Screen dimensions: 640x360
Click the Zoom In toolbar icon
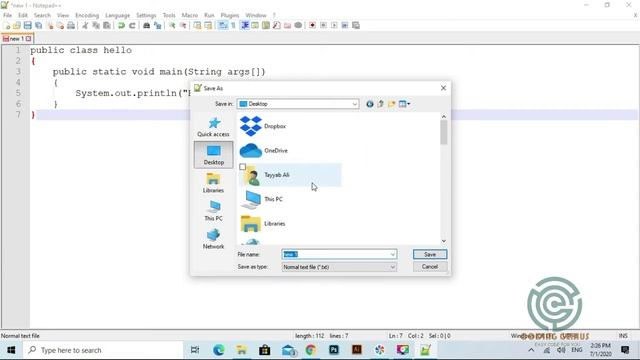click(x=172, y=25)
